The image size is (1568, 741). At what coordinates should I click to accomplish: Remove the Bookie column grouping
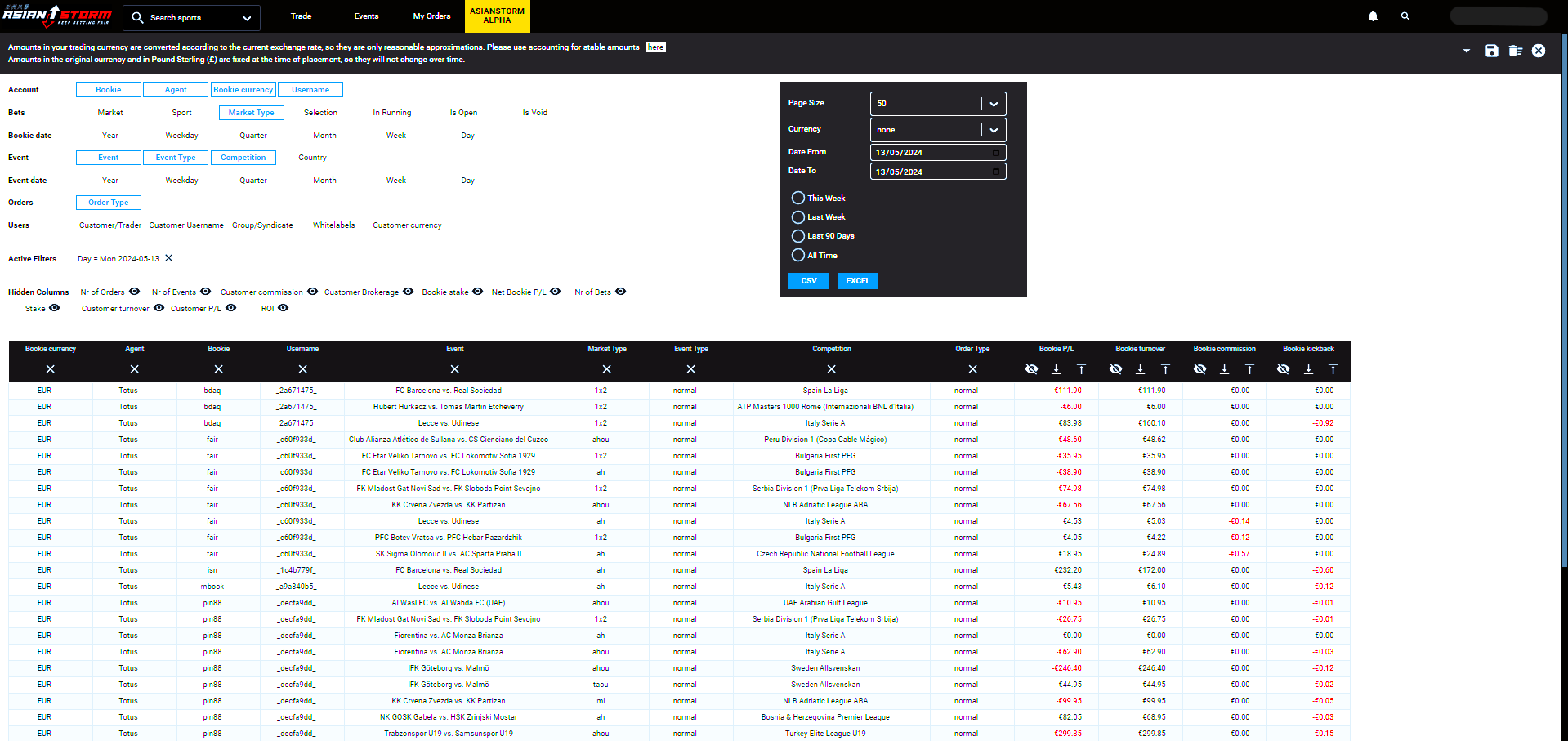[x=218, y=369]
